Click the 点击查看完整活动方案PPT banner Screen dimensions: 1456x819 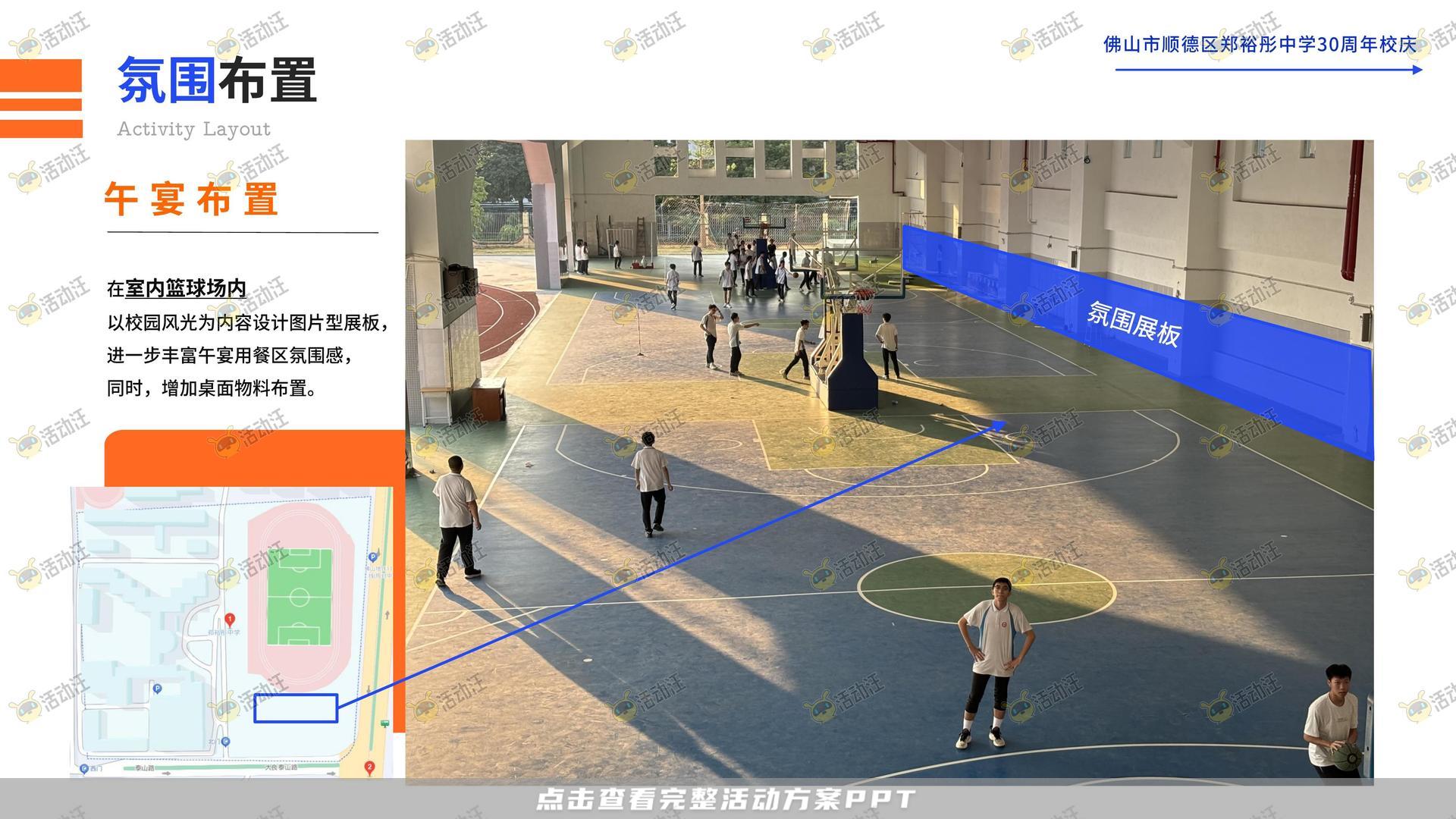point(726,799)
